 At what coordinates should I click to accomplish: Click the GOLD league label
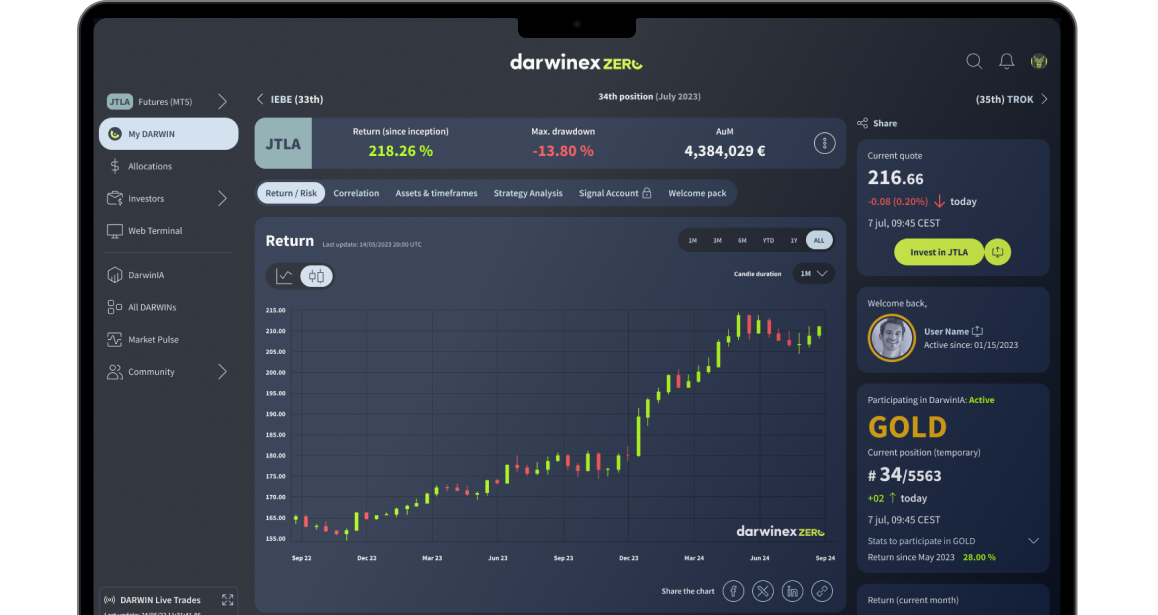907,427
